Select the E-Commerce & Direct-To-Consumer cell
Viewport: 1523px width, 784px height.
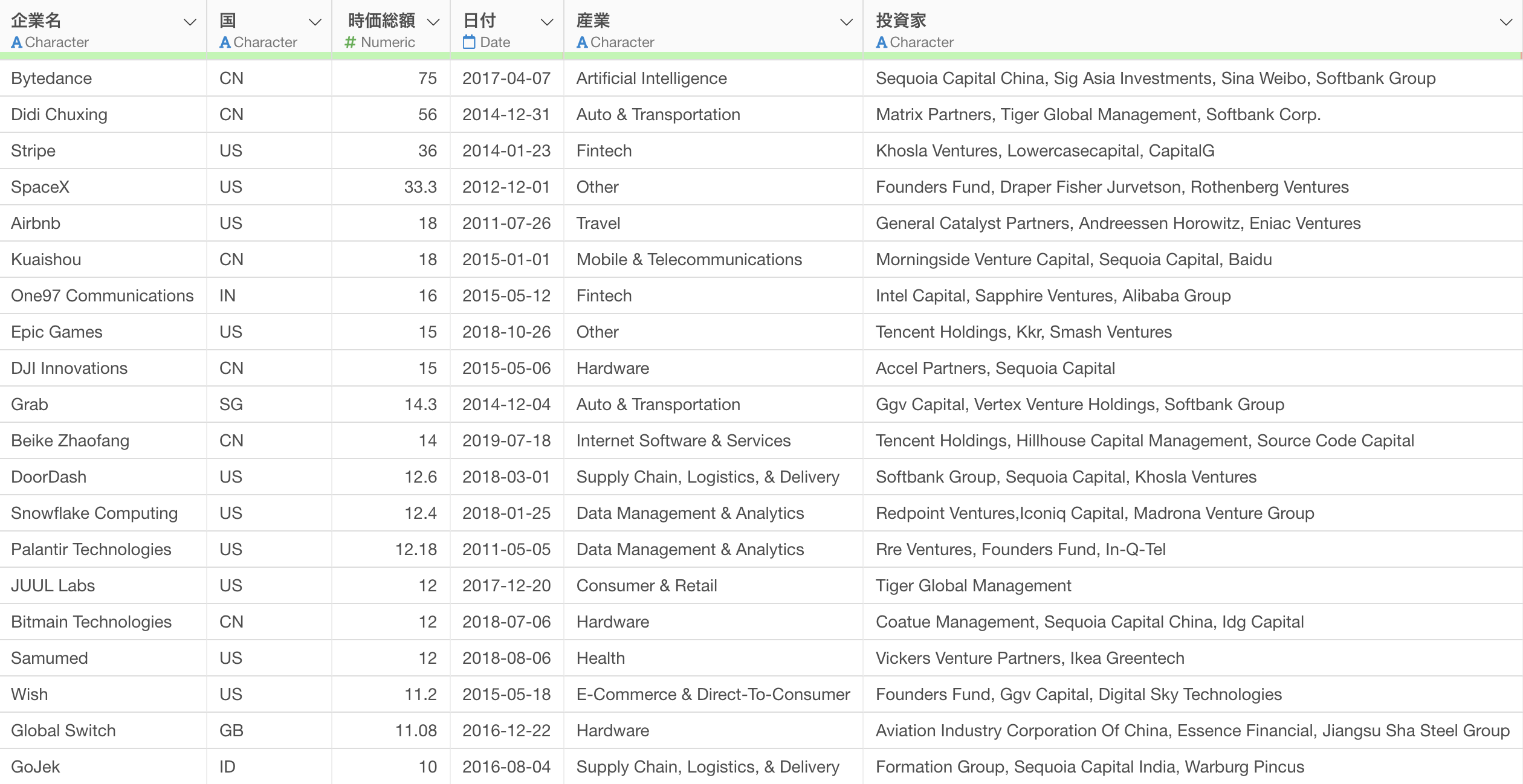point(714,695)
